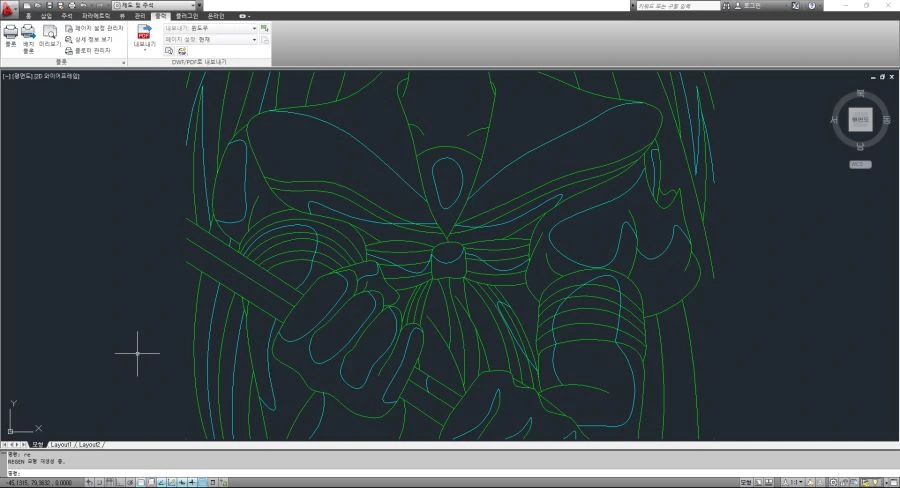This screenshot has width=900, height=488.
Task: Toggle Grid display in status bar
Action: coord(109,483)
